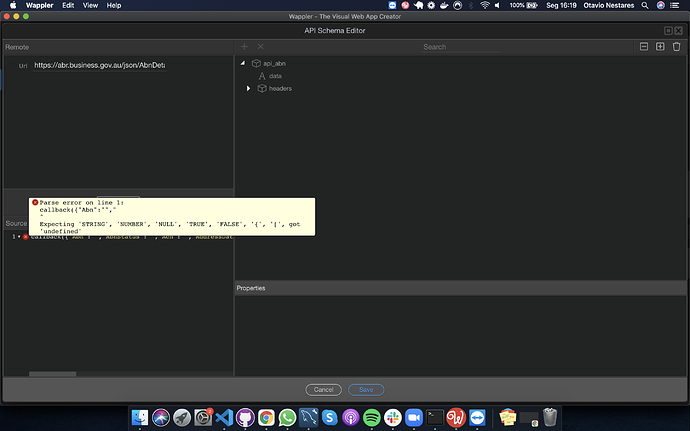The image size is (690, 431).
Task: Open Slack from the Dock
Action: pyautogui.click(x=393, y=417)
